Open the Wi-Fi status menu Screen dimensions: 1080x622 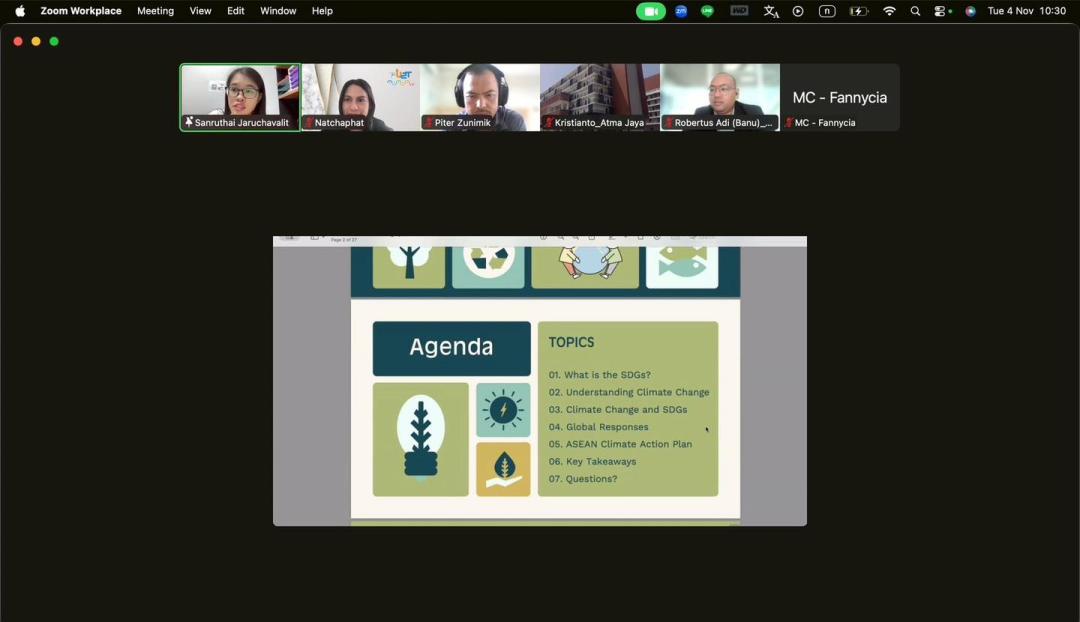coord(889,11)
